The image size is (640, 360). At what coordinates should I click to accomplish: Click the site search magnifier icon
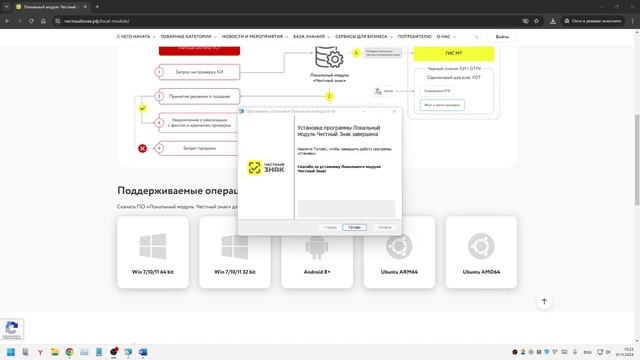pos(476,37)
